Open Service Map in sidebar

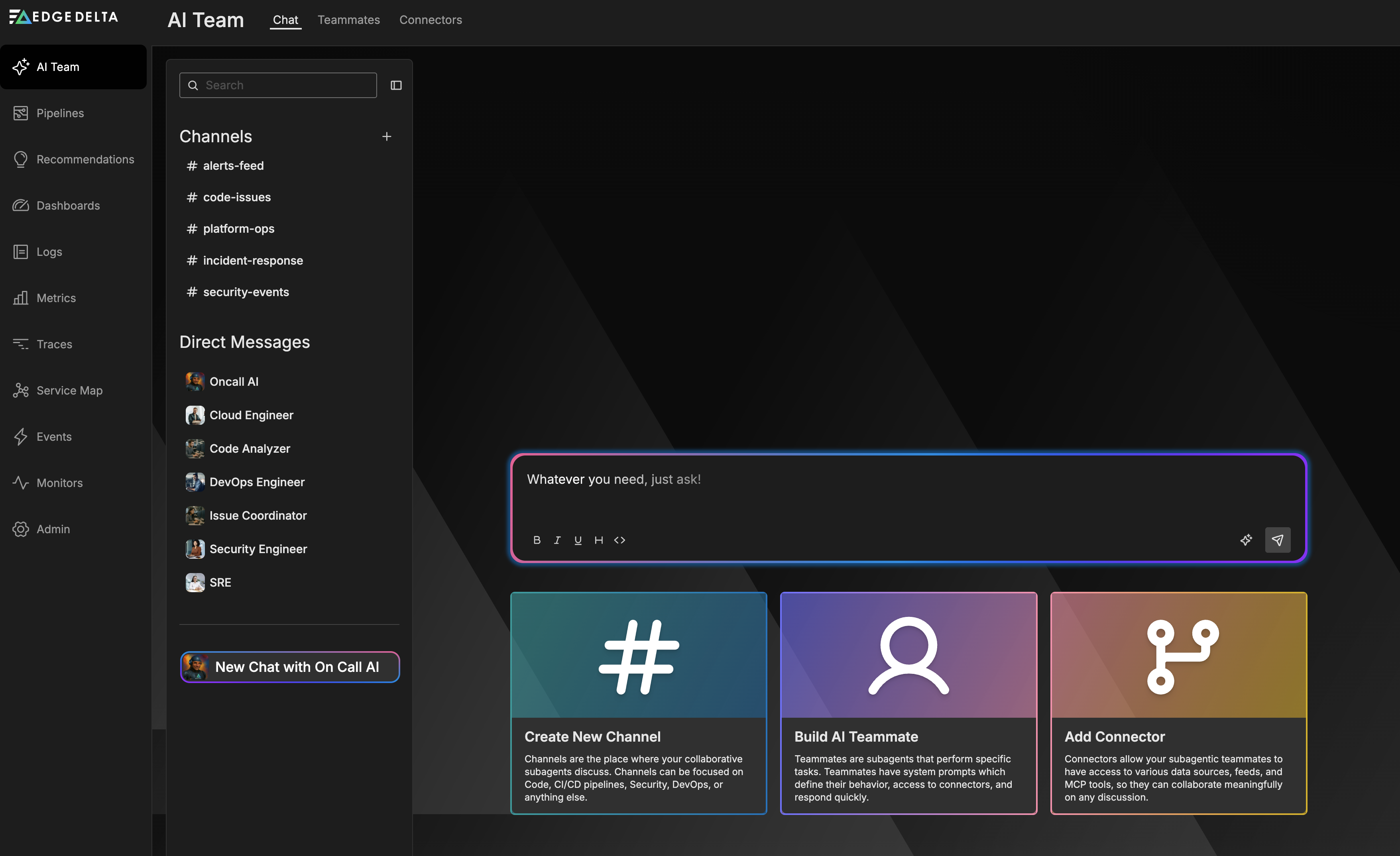69,390
